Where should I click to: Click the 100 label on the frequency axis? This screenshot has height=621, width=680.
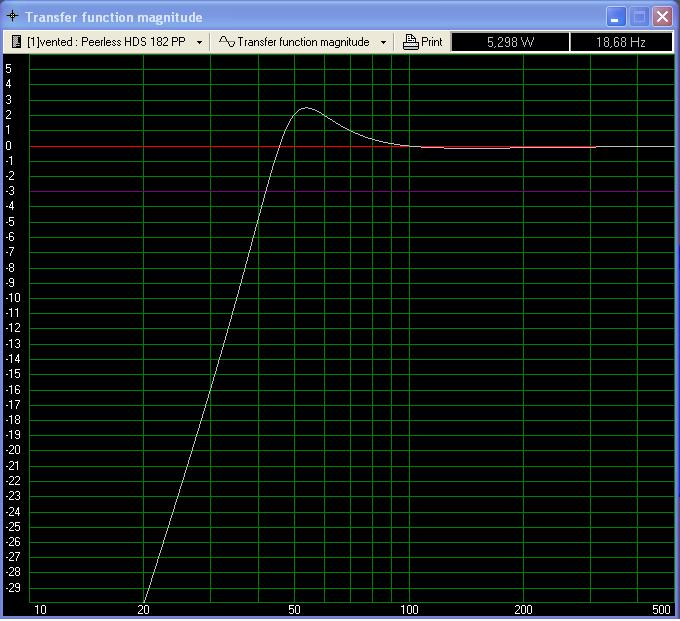pos(409,609)
